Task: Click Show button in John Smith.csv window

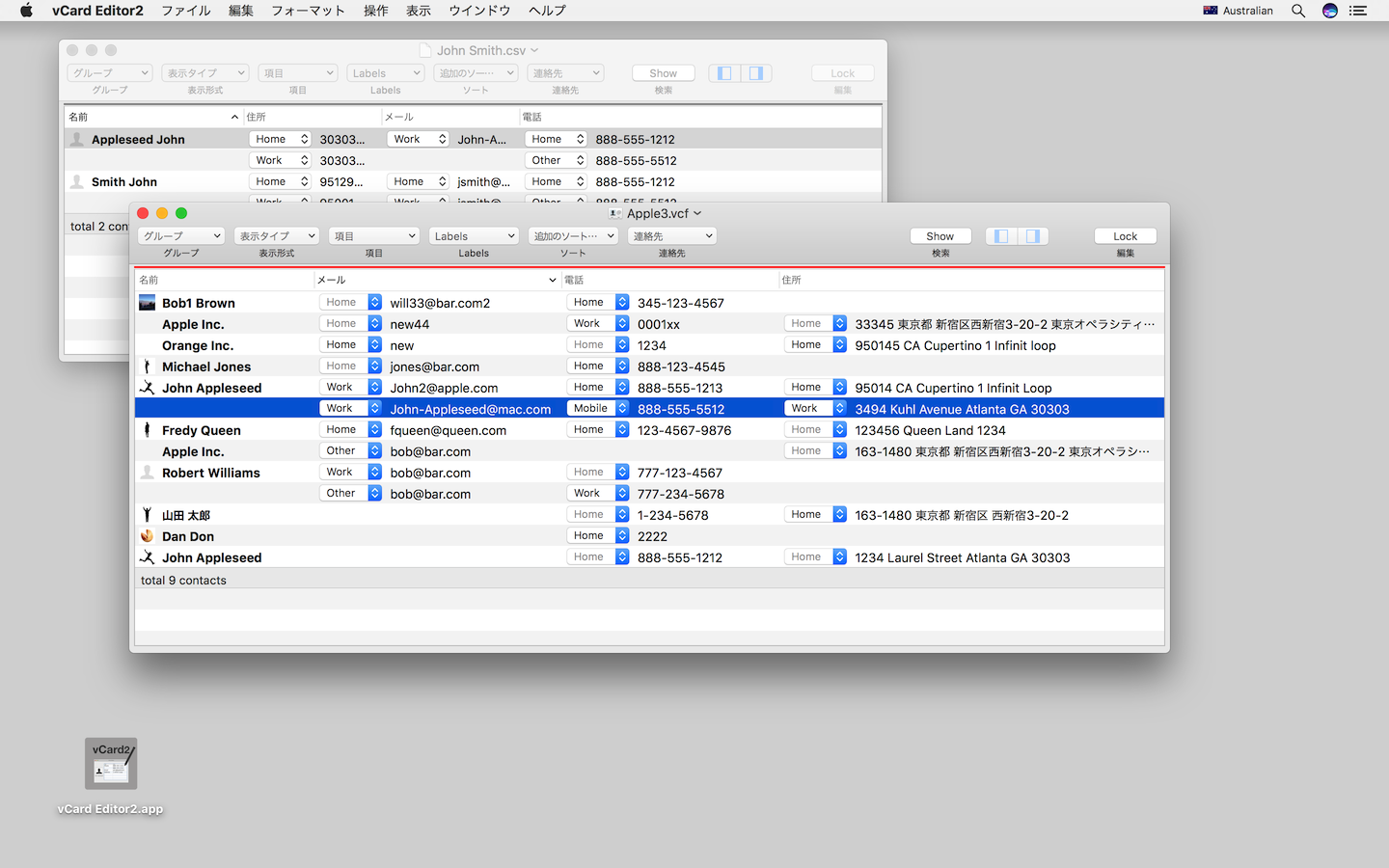Action: point(663,73)
